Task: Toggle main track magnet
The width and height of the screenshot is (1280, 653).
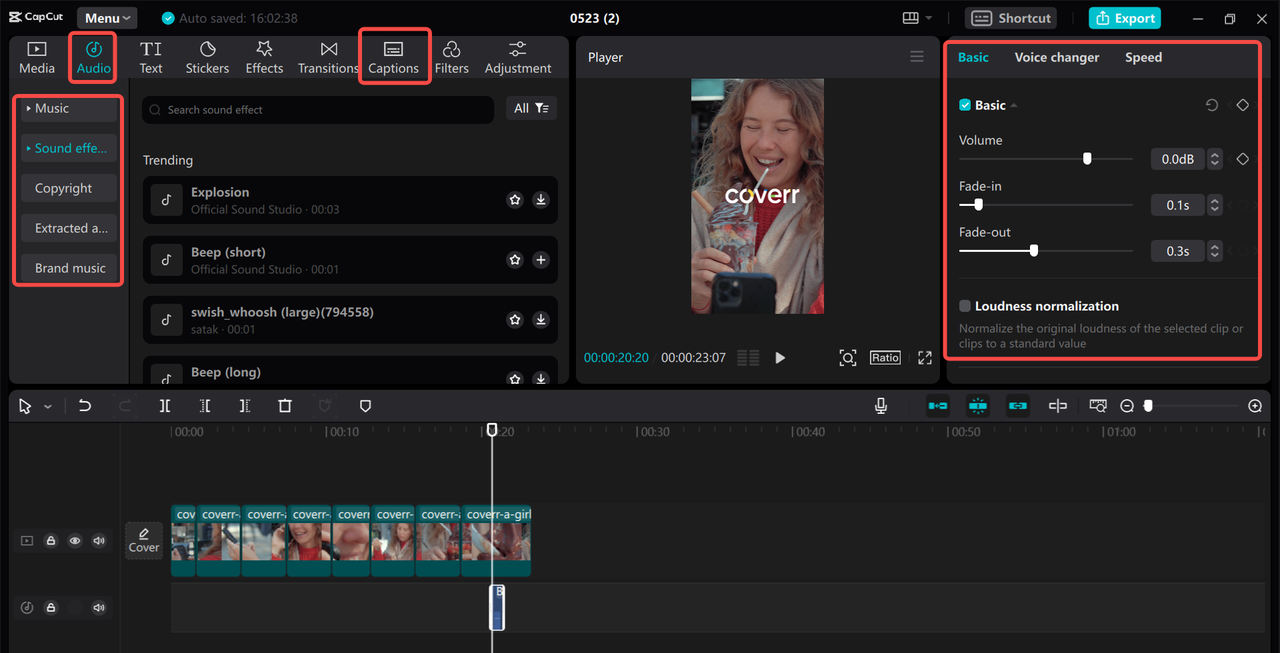Action: [938, 405]
